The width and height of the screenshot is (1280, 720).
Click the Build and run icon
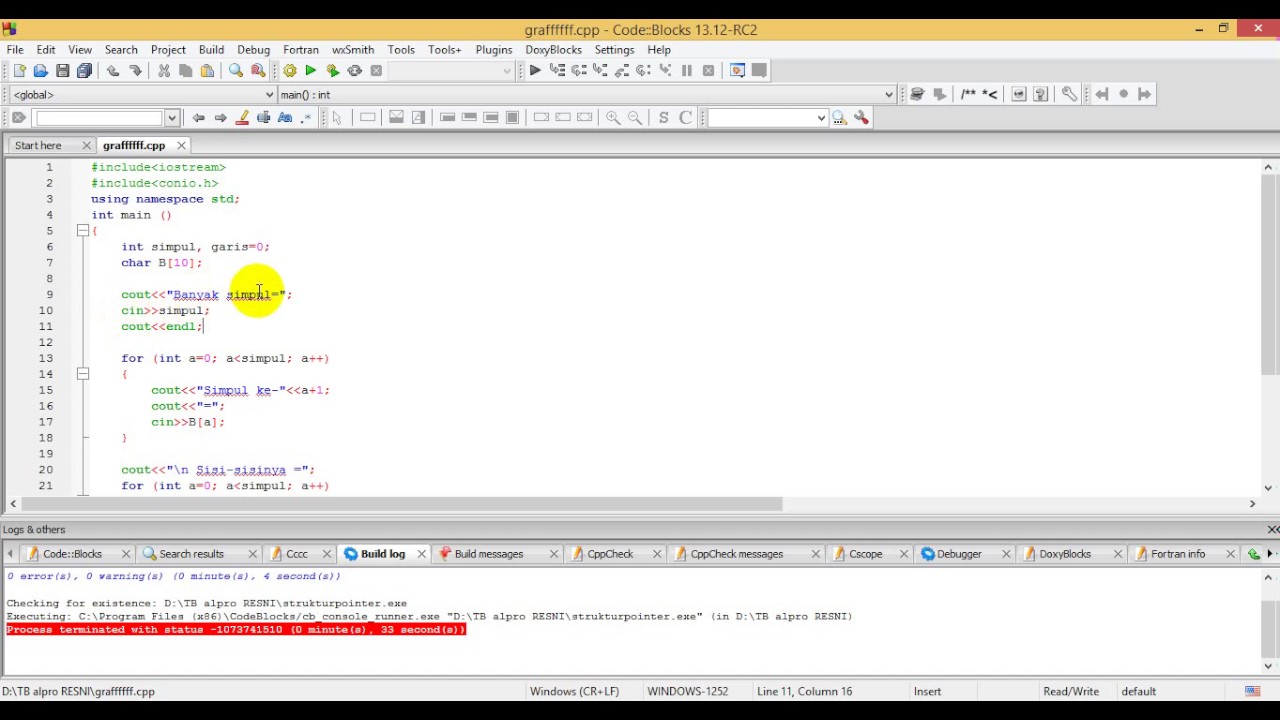tap(333, 71)
